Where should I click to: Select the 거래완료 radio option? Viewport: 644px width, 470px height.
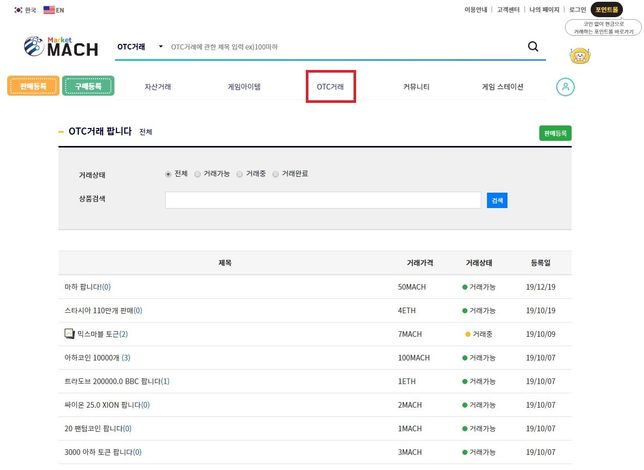[276, 174]
